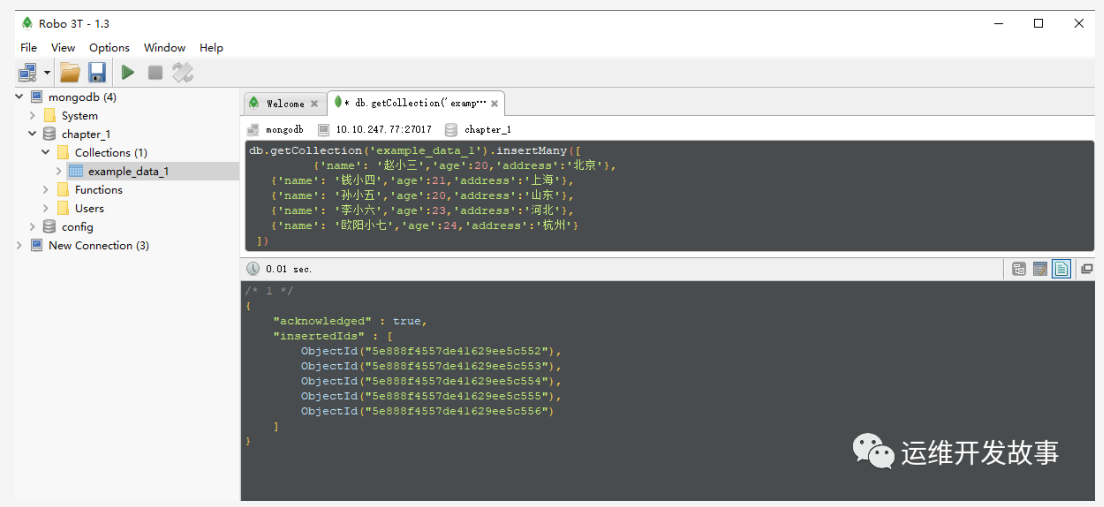Click the Collections folder icon

click(63, 153)
